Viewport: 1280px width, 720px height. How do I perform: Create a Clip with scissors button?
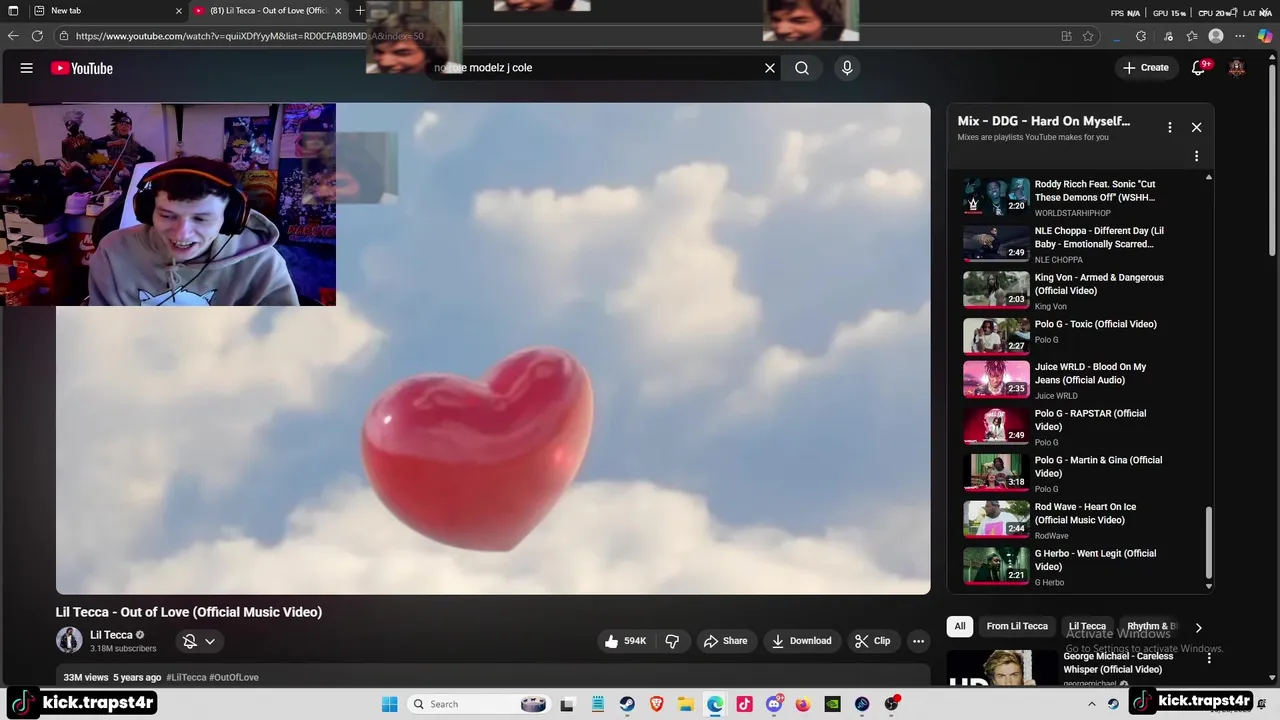[x=872, y=641]
